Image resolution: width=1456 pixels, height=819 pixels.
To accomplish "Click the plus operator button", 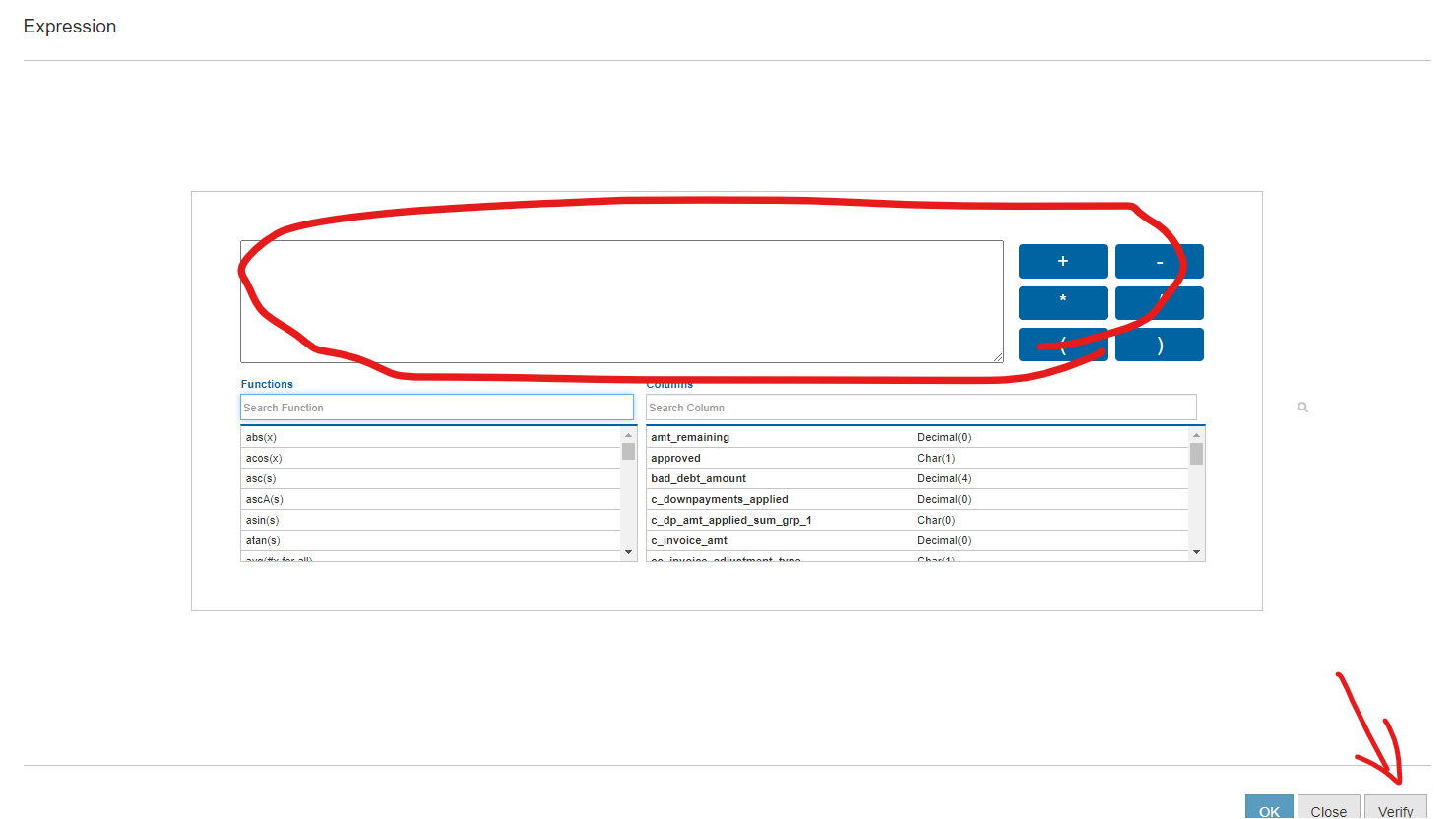I will pos(1062,261).
